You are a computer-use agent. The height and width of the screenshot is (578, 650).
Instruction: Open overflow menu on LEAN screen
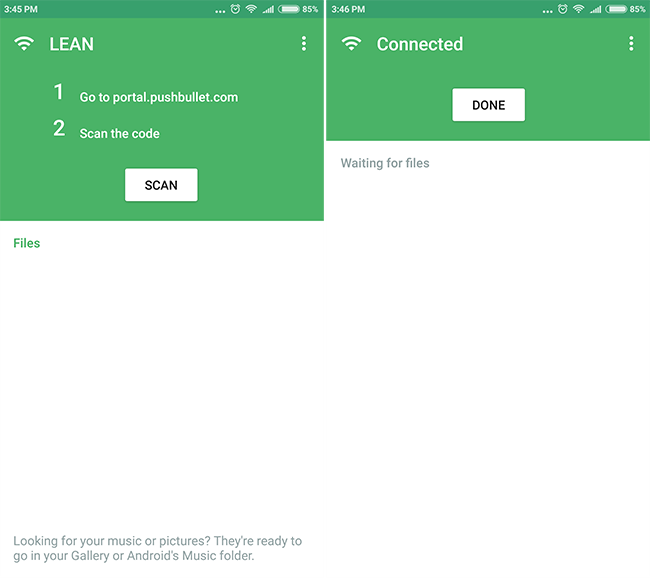click(x=304, y=44)
